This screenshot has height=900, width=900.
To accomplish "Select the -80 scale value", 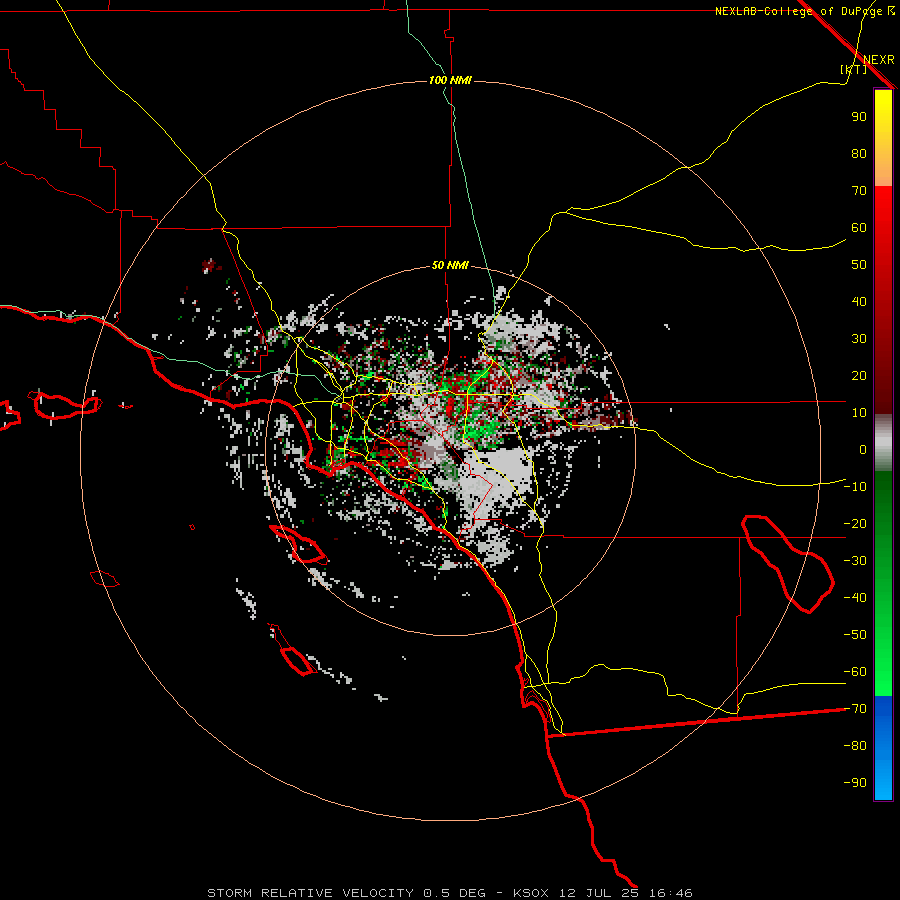I will 855,746.
